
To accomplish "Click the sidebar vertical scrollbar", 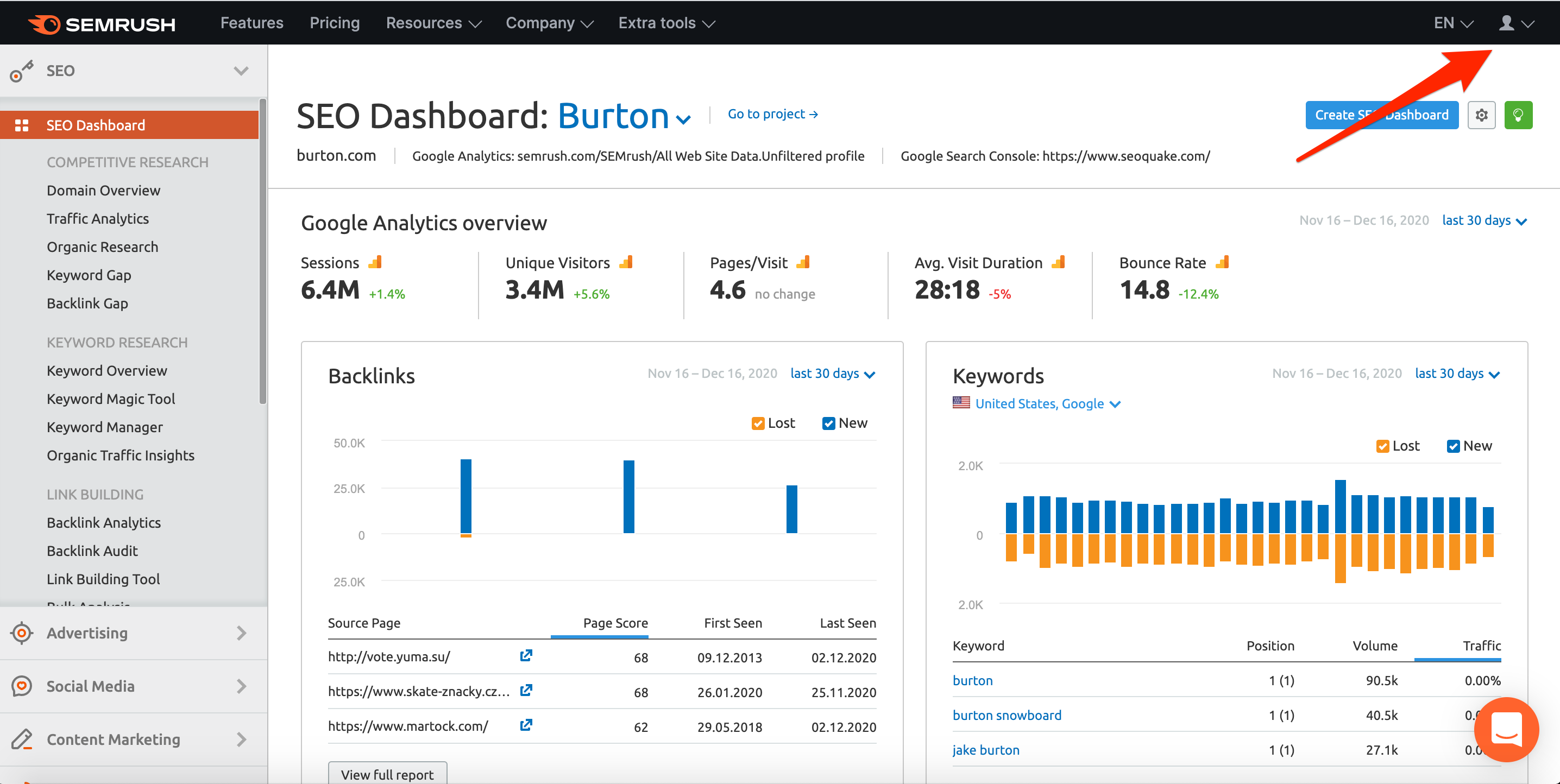I will [263, 251].
